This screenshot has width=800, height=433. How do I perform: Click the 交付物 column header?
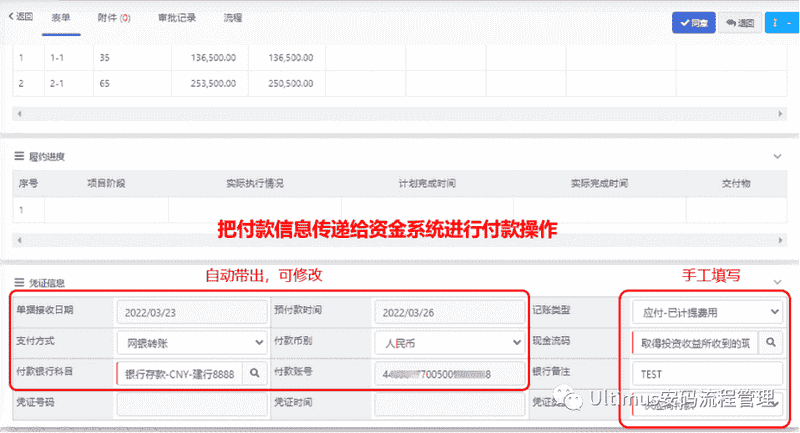pyautogui.click(x=736, y=183)
